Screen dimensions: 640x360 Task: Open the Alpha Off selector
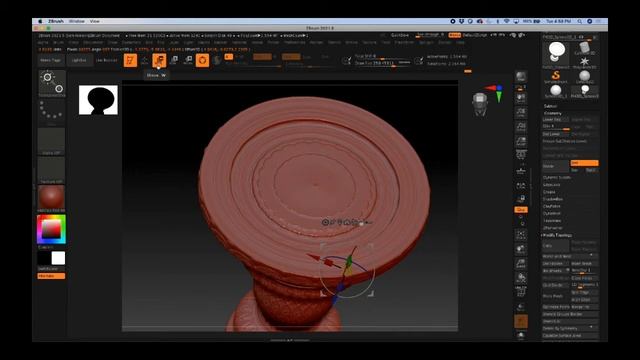pyautogui.click(x=52, y=141)
